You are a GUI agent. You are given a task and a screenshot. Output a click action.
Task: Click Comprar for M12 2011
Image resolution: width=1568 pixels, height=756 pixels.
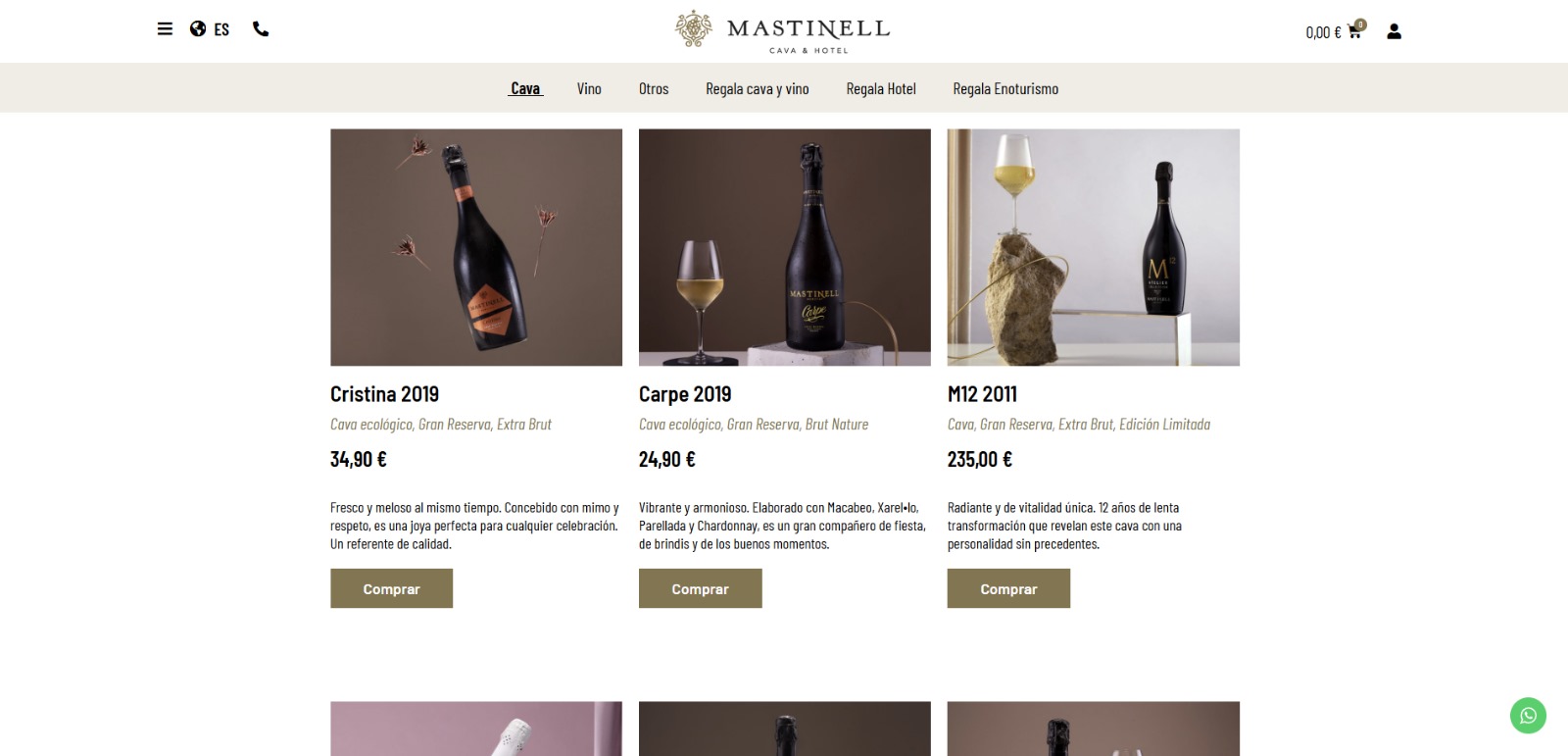pos(1008,588)
